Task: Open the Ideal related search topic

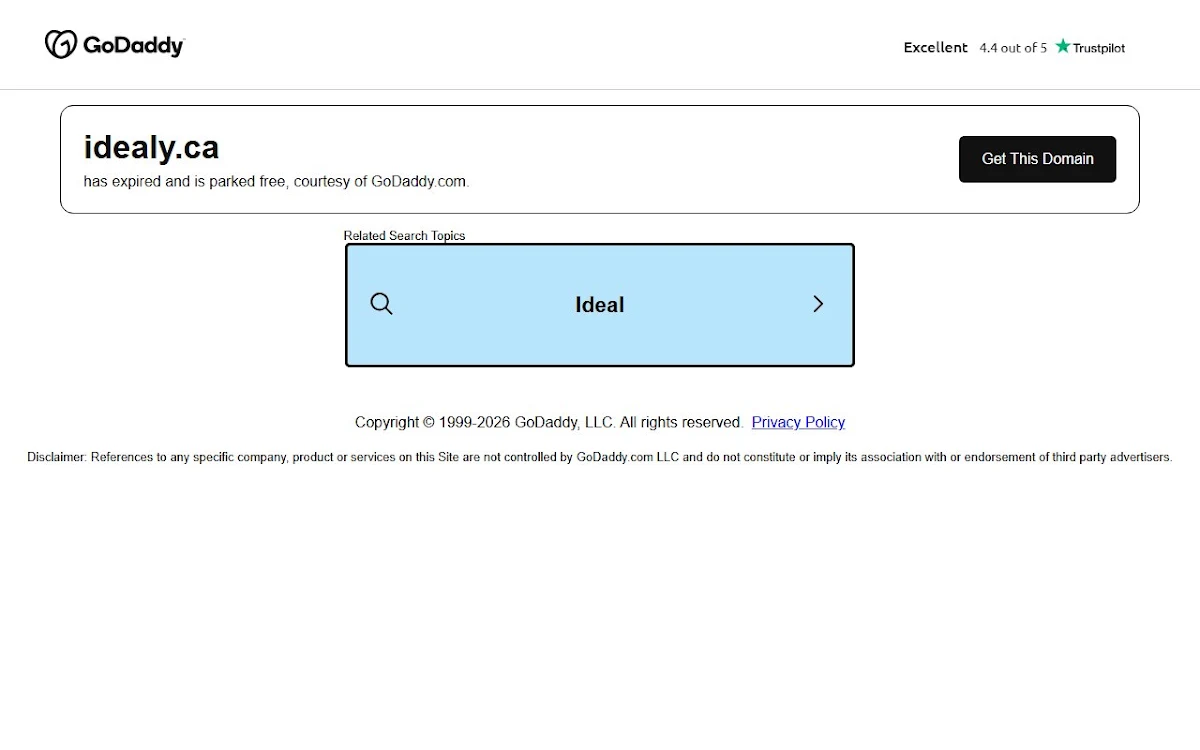Action: click(600, 305)
